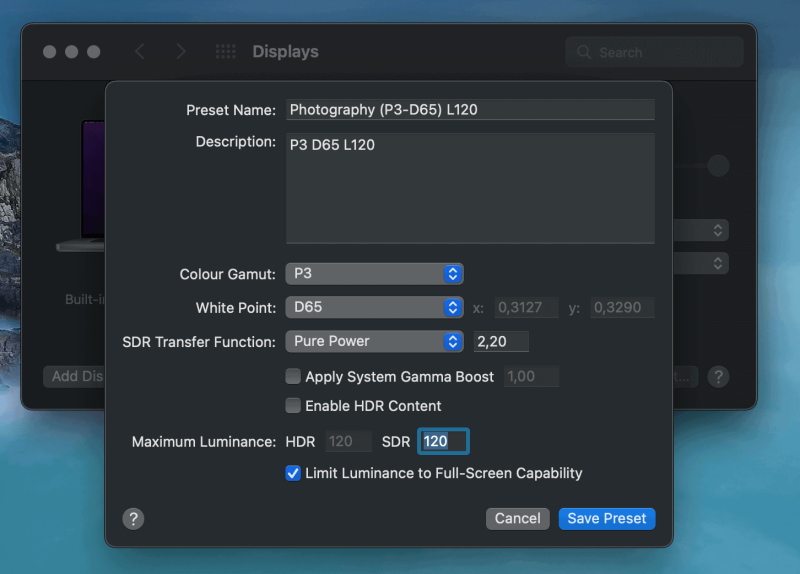
Task: Click the help question mark in dialog
Action: 134,518
